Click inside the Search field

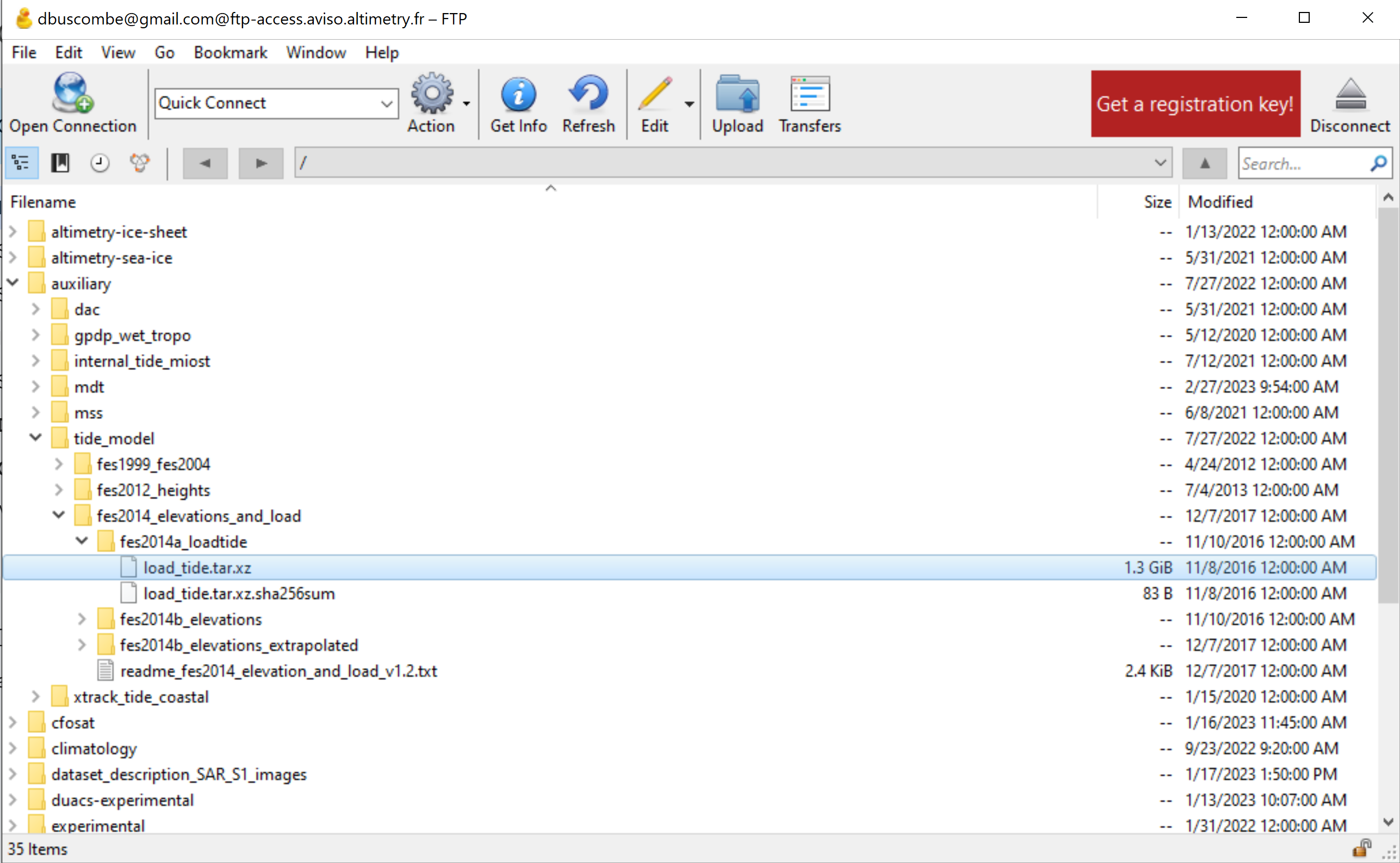click(x=1301, y=163)
